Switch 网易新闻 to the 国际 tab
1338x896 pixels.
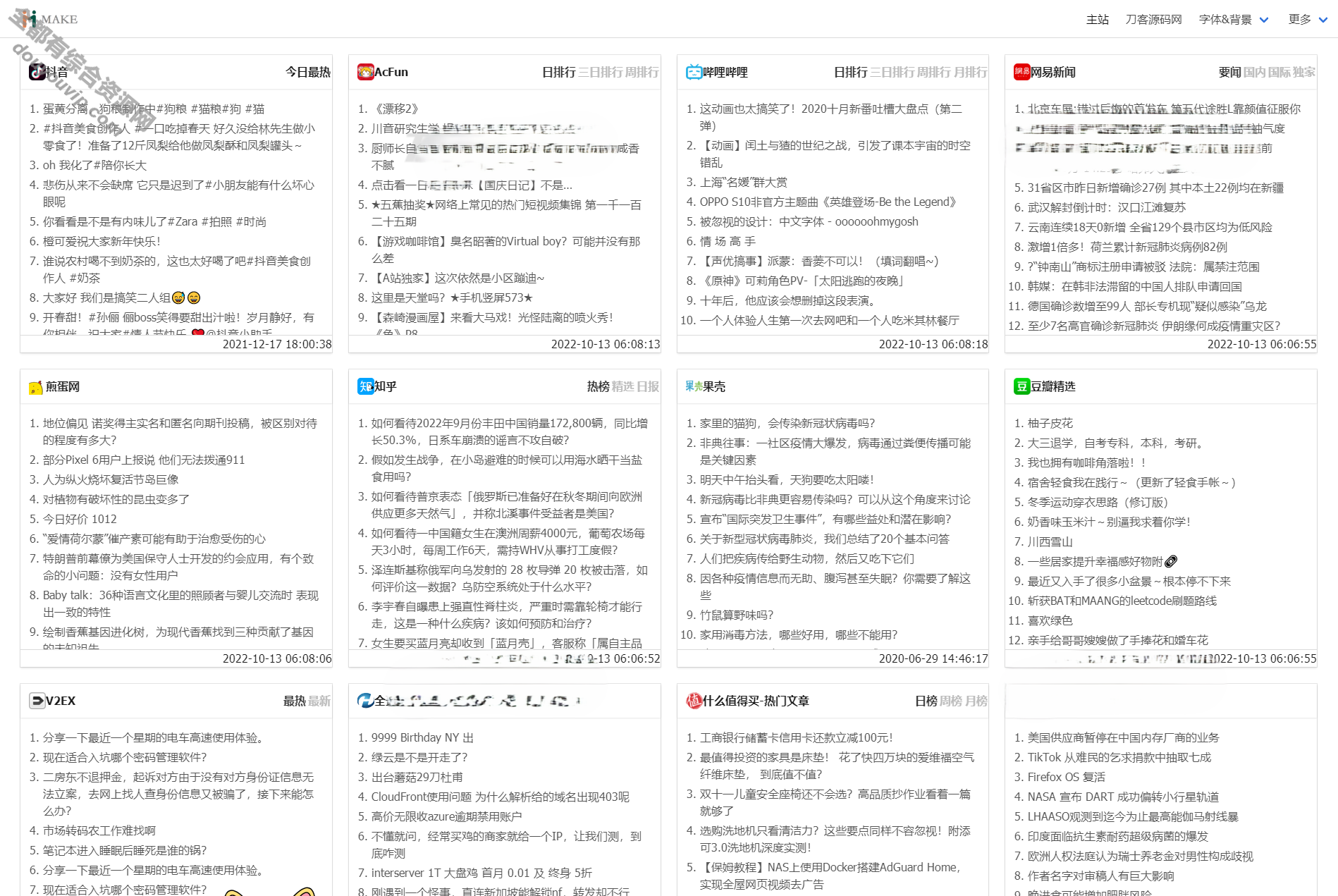1279,72
